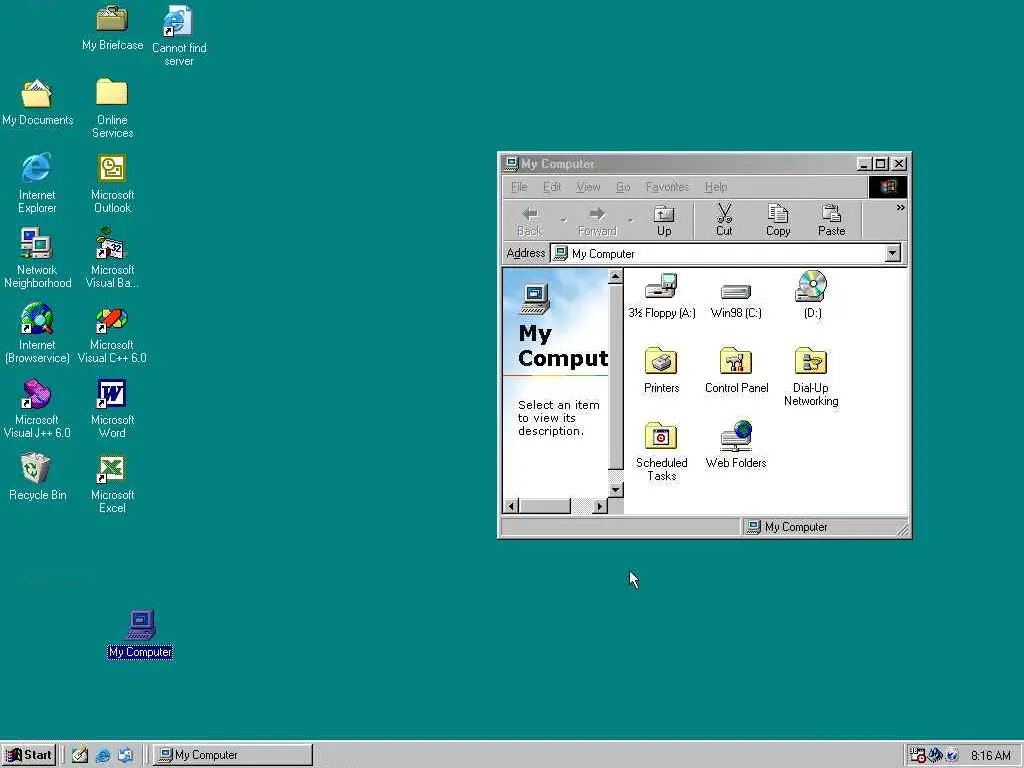Select the Microsoft Visual Basic shortcut

point(112,258)
